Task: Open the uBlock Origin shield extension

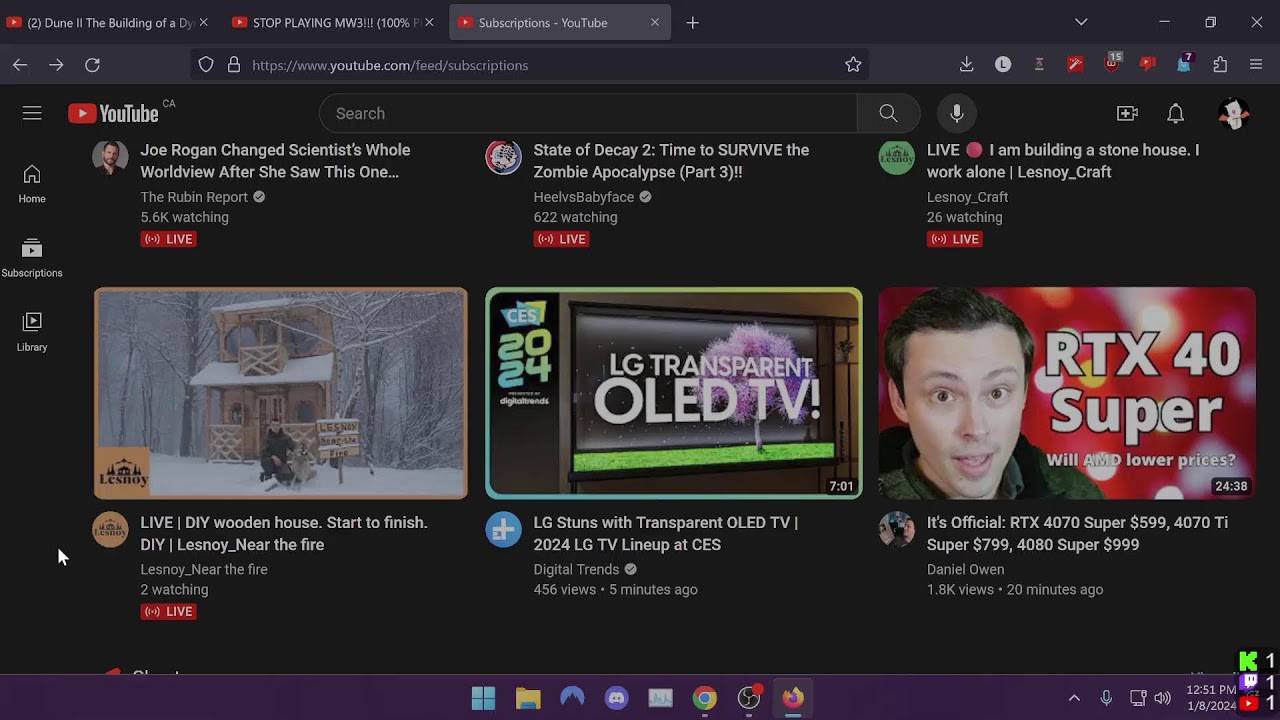Action: pyautogui.click(x=1112, y=64)
